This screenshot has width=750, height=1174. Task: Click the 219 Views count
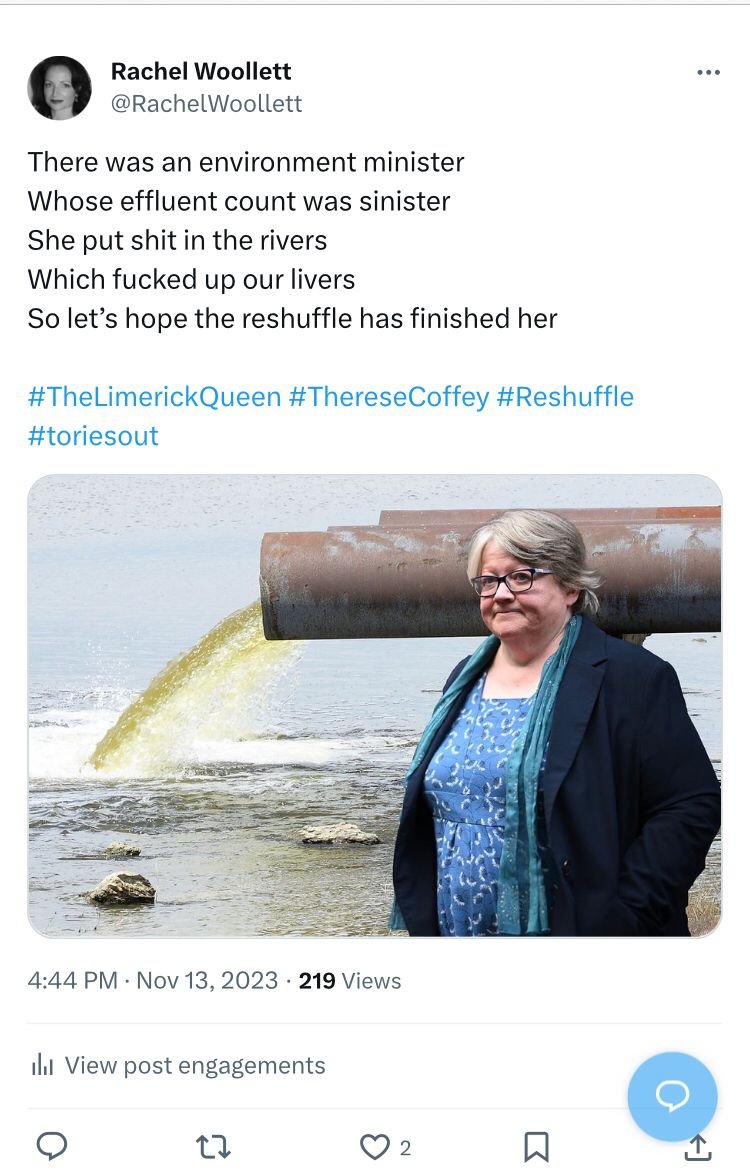tap(350, 981)
